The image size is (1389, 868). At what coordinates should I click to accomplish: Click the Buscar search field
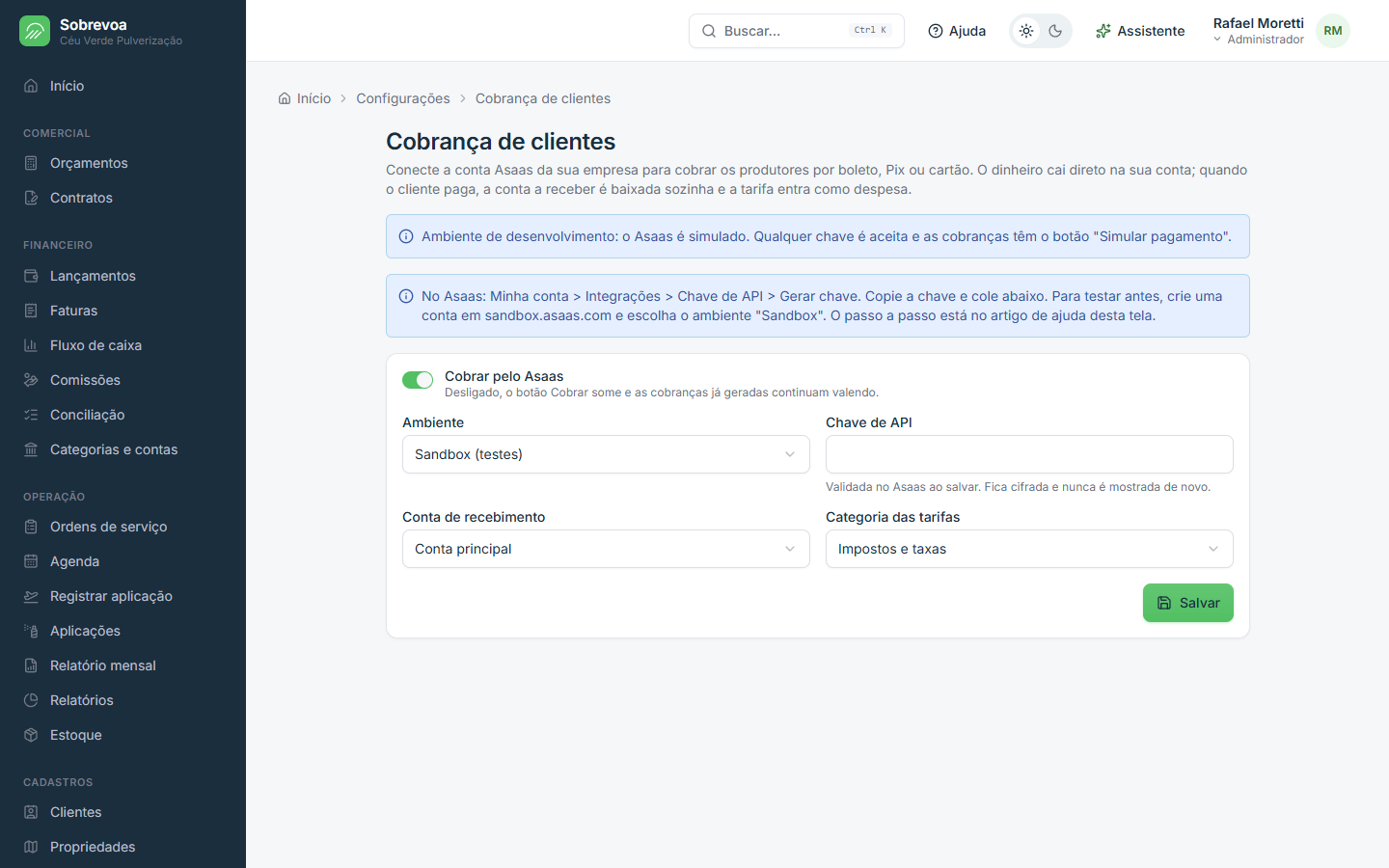click(797, 31)
